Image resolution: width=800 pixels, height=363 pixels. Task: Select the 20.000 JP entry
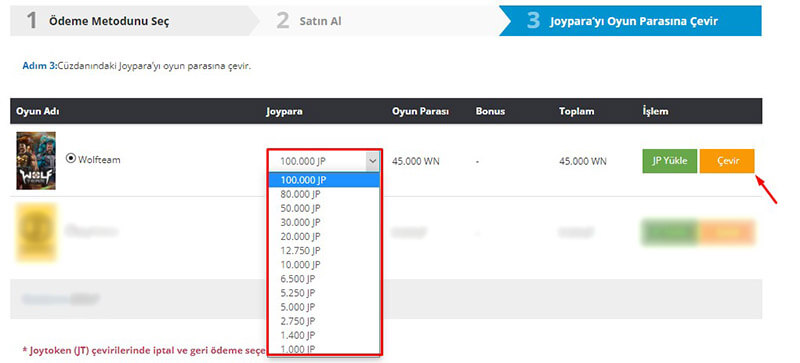(x=323, y=236)
